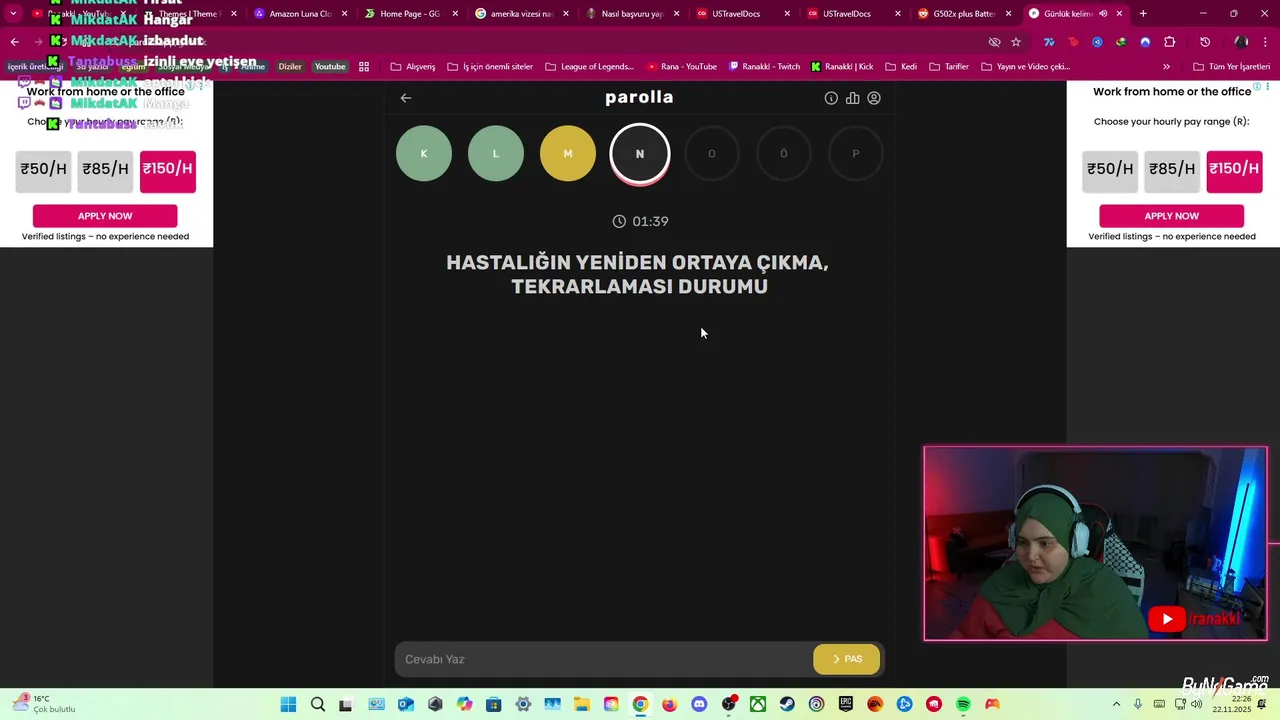Open Steam from the taskbar
This screenshot has width=1280, height=720.
tap(788, 705)
